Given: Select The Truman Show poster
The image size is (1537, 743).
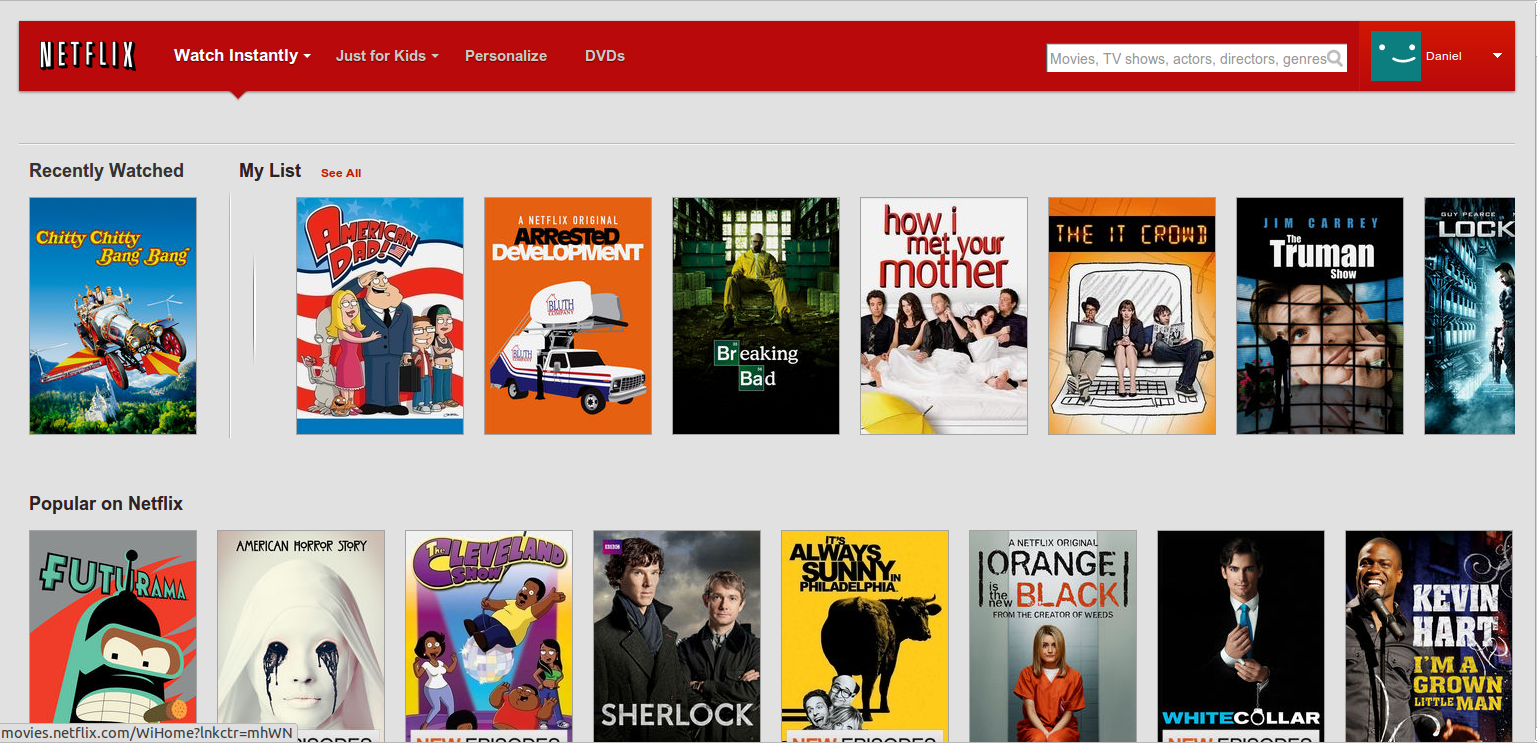Looking at the screenshot, I should click(1320, 316).
